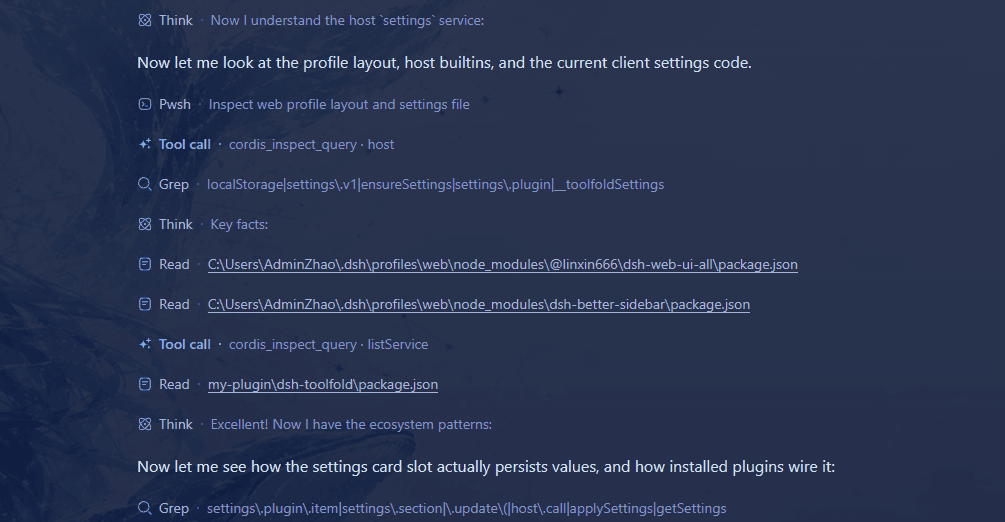
Task: Click the Read icon for dsh-toolfold package.json
Action: click(145, 384)
